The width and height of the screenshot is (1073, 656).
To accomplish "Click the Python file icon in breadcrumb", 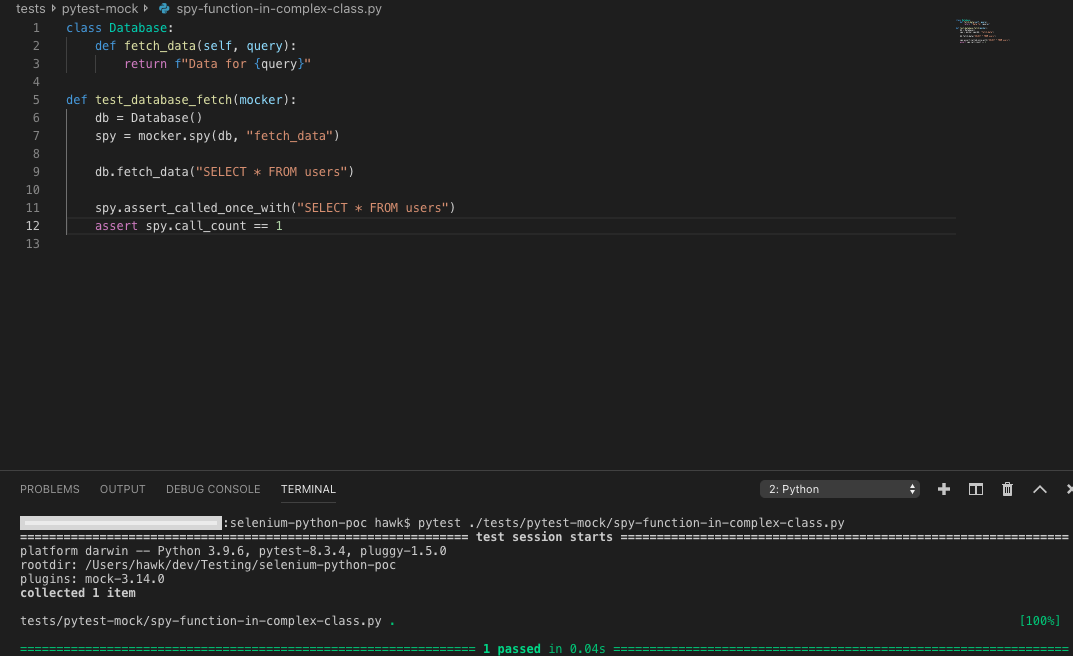I will pyautogui.click(x=164, y=9).
